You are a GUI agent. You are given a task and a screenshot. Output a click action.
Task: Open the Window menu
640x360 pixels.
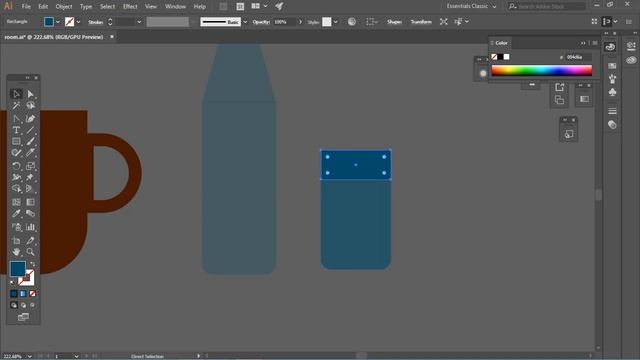coord(175,7)
